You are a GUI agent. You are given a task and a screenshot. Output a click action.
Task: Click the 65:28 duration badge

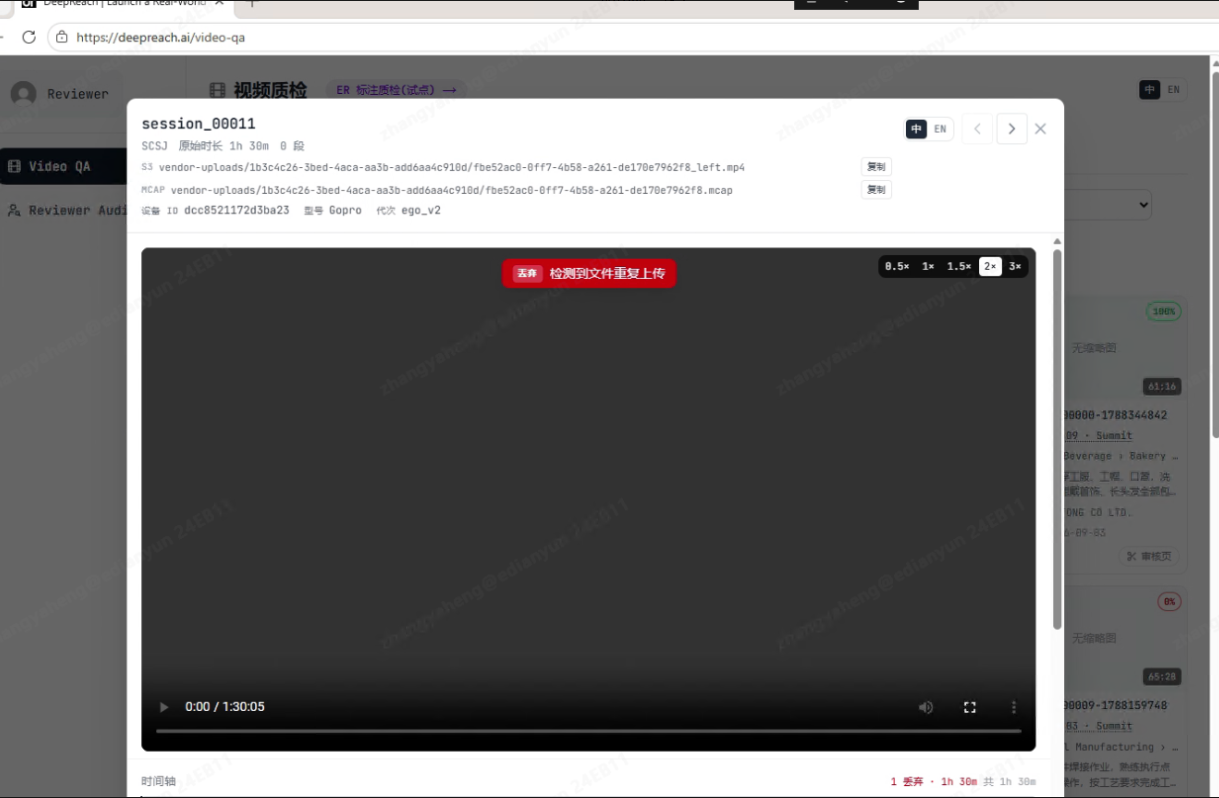1162,677
